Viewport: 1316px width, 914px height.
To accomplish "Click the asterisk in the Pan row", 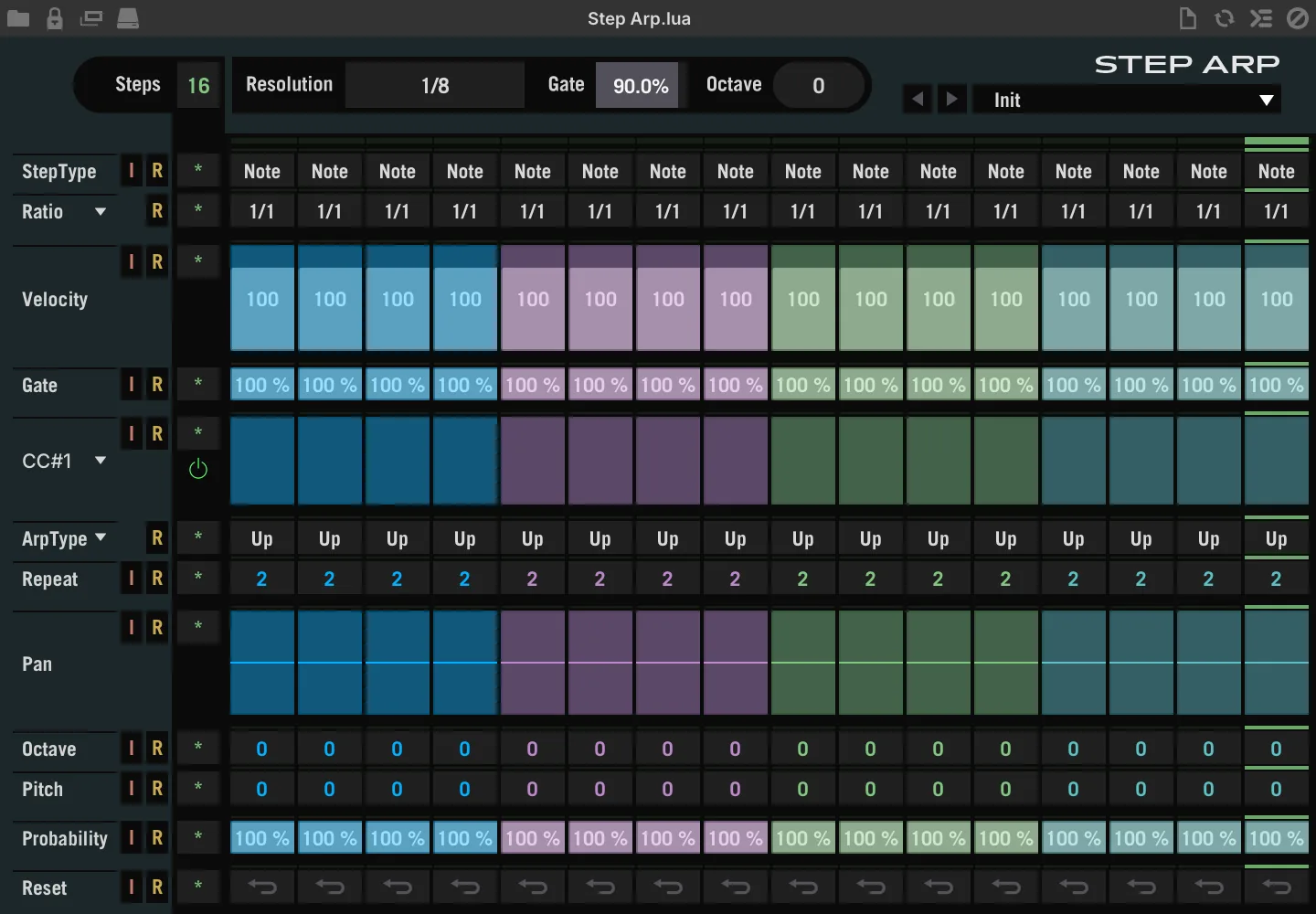I will coord(198,627).
